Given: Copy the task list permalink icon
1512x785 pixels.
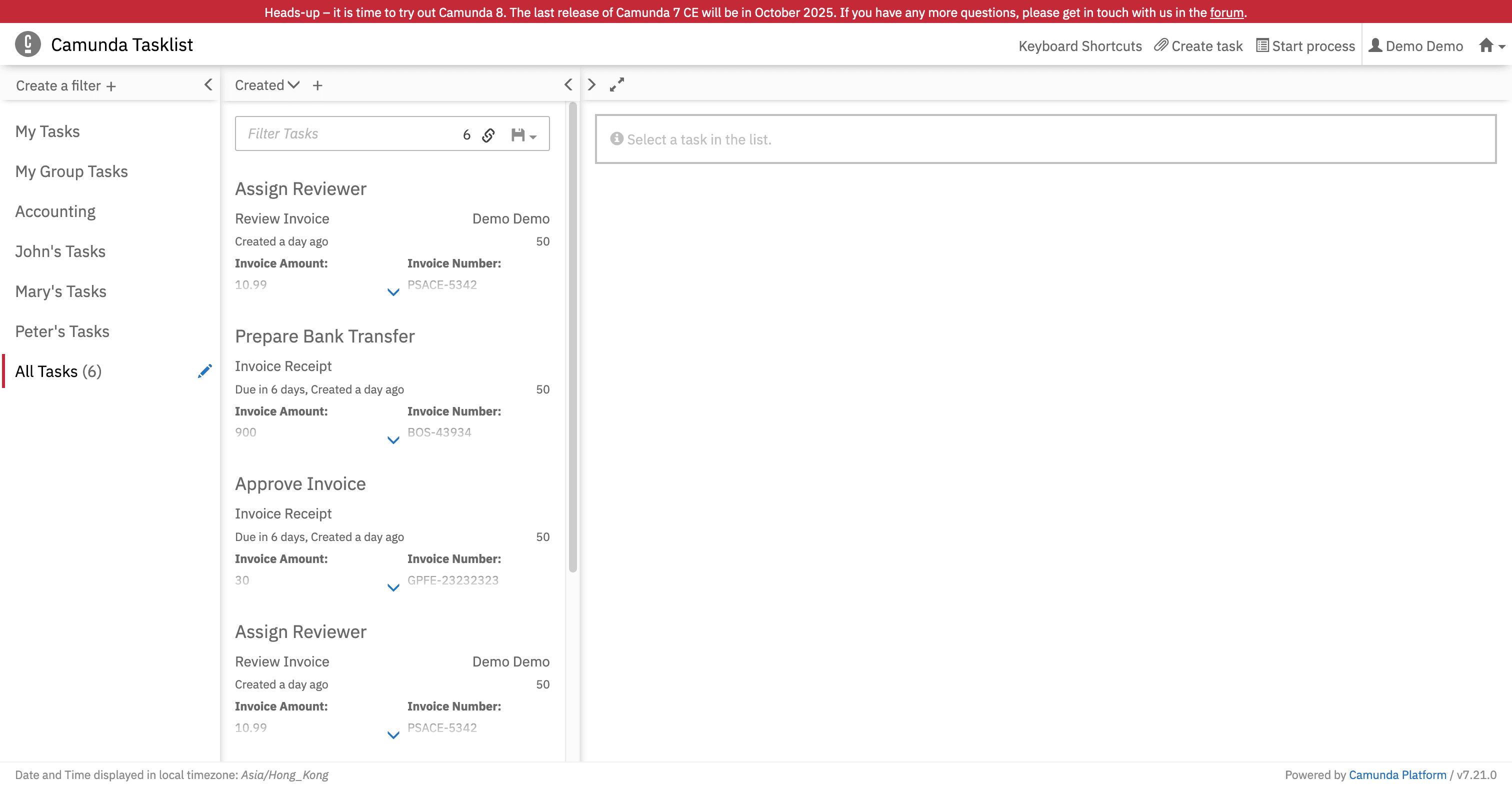Looking at the screenshot, I should (488, 134).
